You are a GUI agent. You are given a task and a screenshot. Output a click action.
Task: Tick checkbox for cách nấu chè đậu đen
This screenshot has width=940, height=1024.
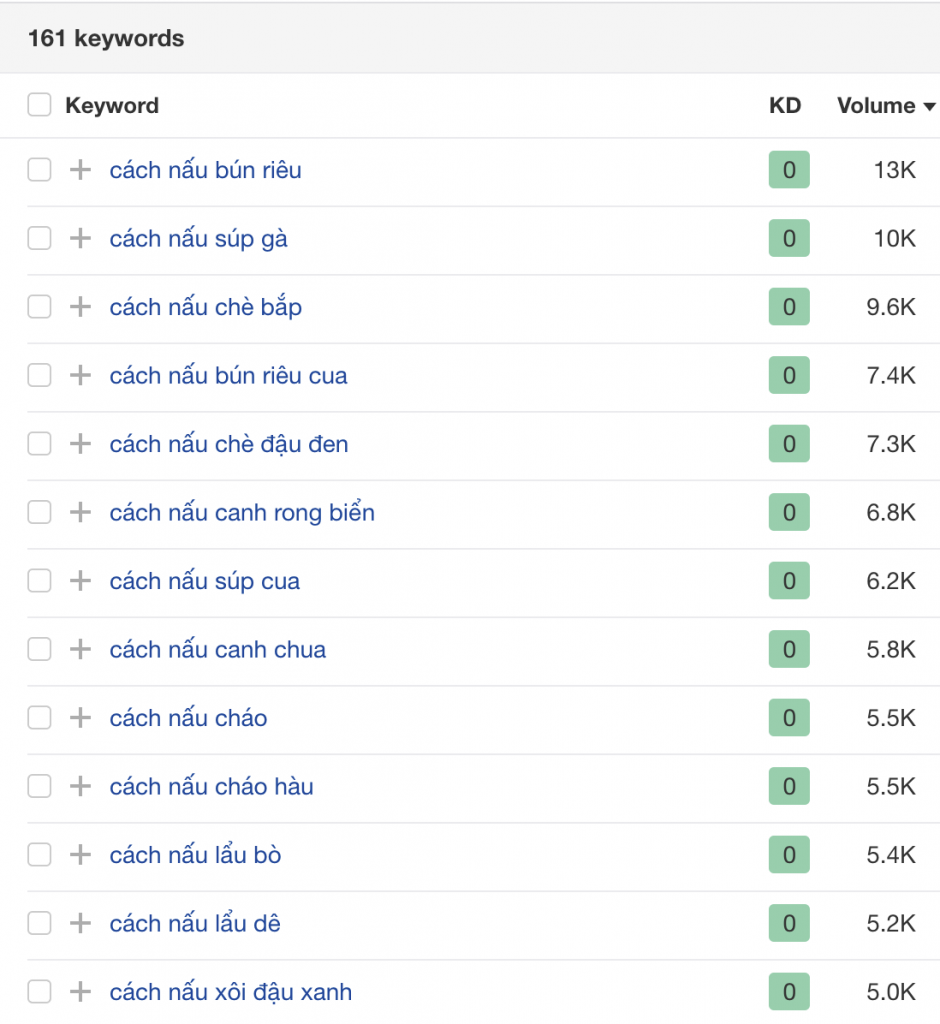click(39, 444)
